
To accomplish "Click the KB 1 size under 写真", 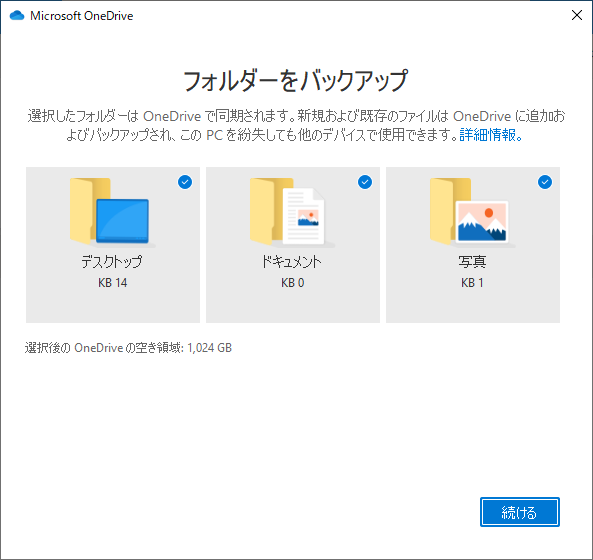I will (x=472, y=283).
